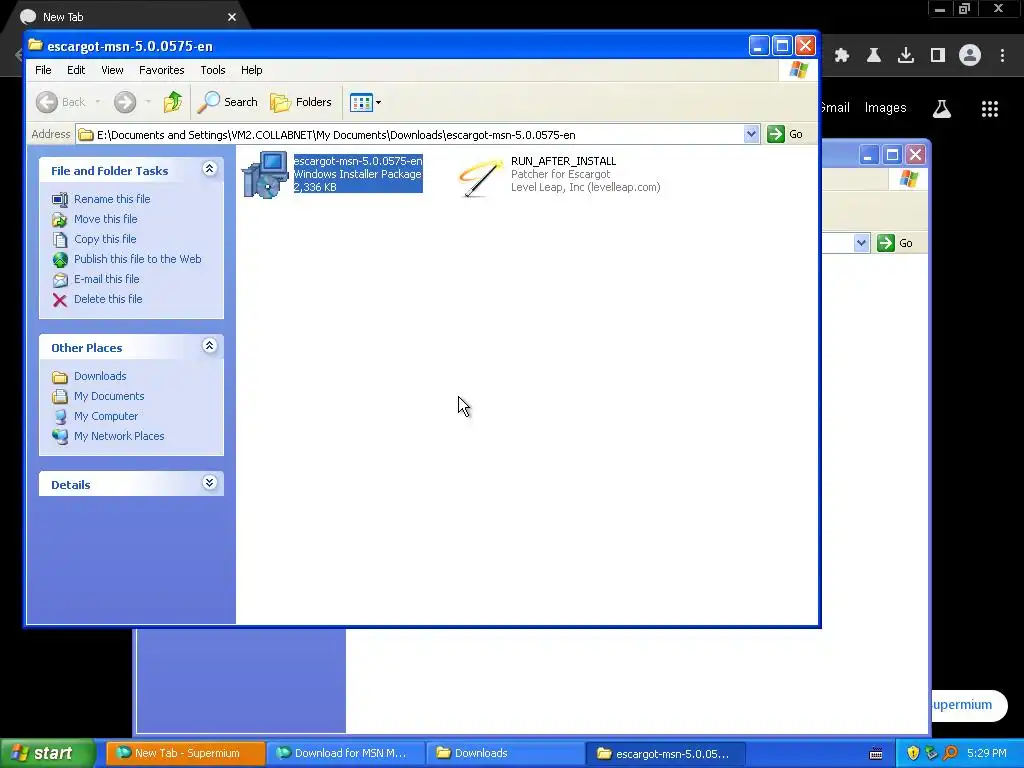
Task: Click the Back arrow toolbar icon
Action: pyautogui.click(x=47, y=102)
